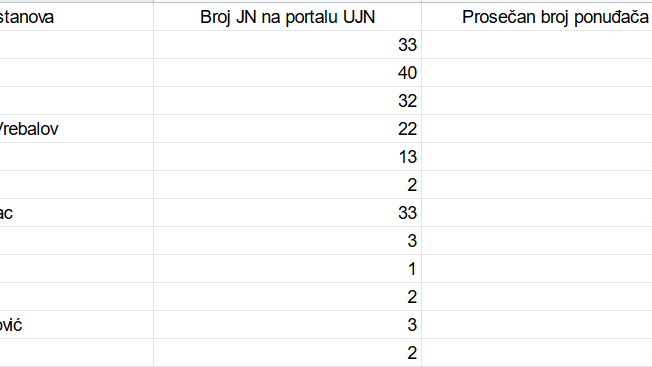Select the "Broj JN na portalu UJN" header cell
652x367 pixels.
tap(287, 17)
